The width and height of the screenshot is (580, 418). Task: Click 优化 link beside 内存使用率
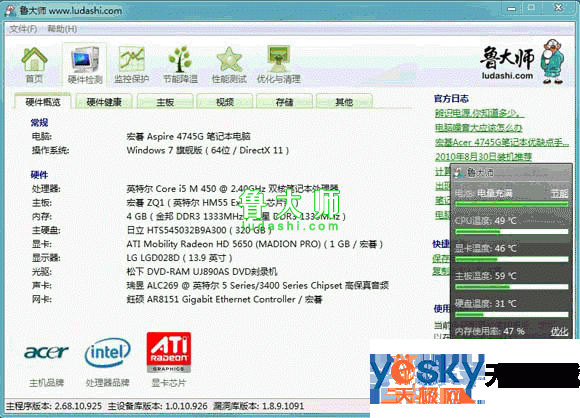(x=559, y=331)
